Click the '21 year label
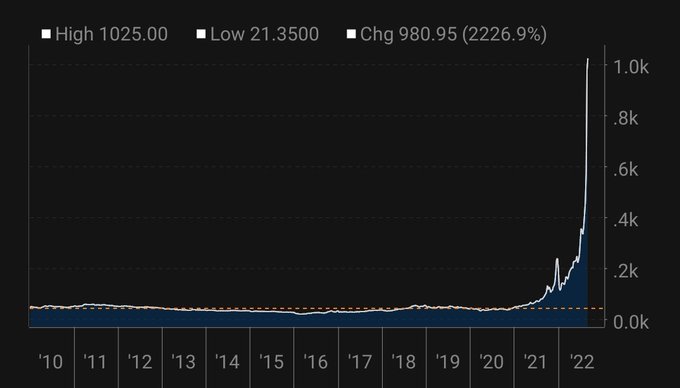This screenshot has width=680, height=388. coord(535,362)
